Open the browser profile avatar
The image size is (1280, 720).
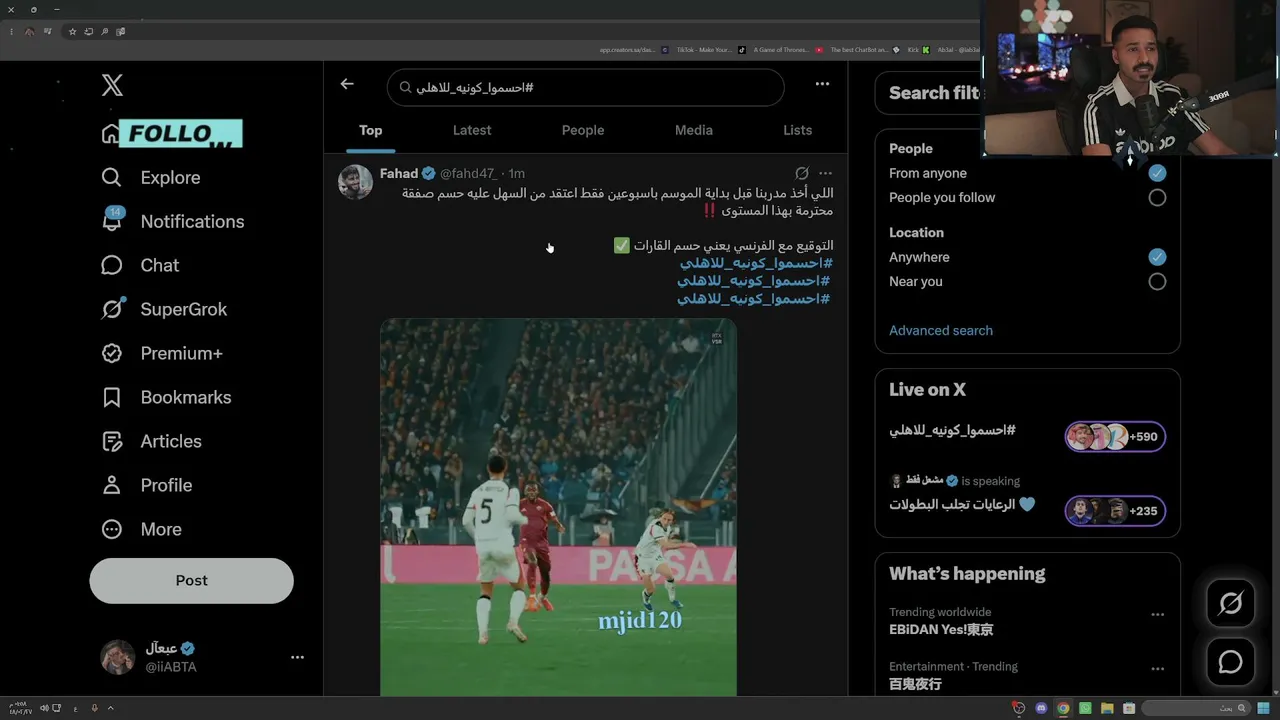(x=30, y=32)
